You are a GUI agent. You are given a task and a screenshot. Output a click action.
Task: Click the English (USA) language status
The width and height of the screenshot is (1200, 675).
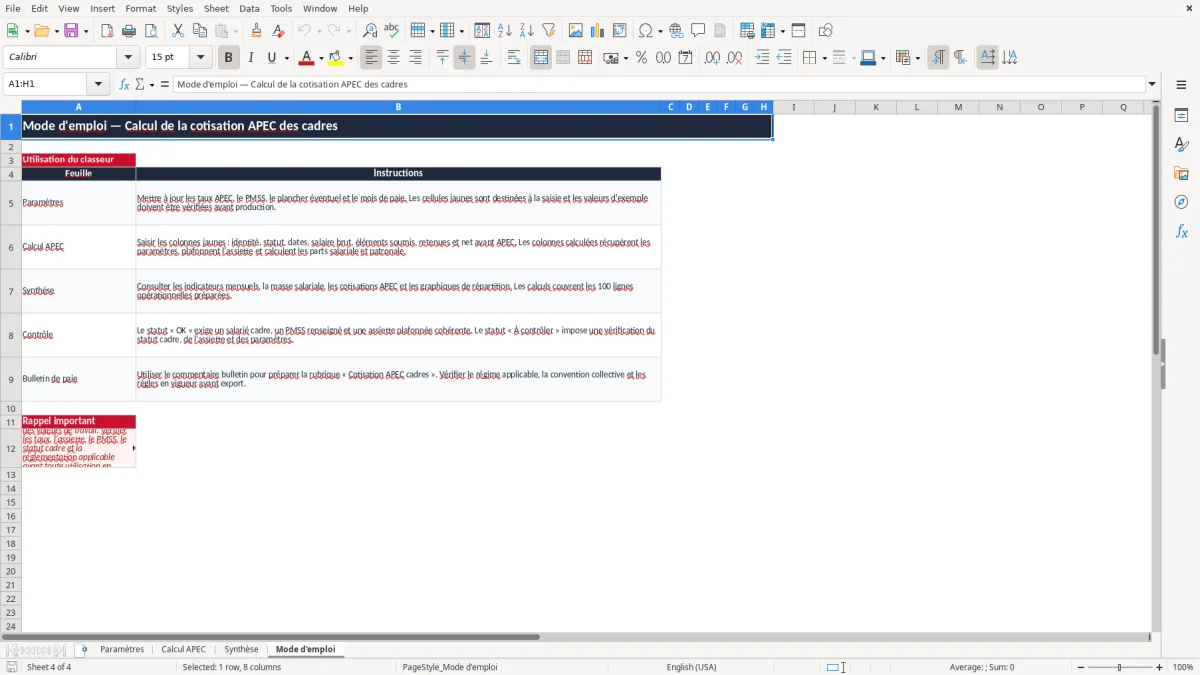pos(691,667)
